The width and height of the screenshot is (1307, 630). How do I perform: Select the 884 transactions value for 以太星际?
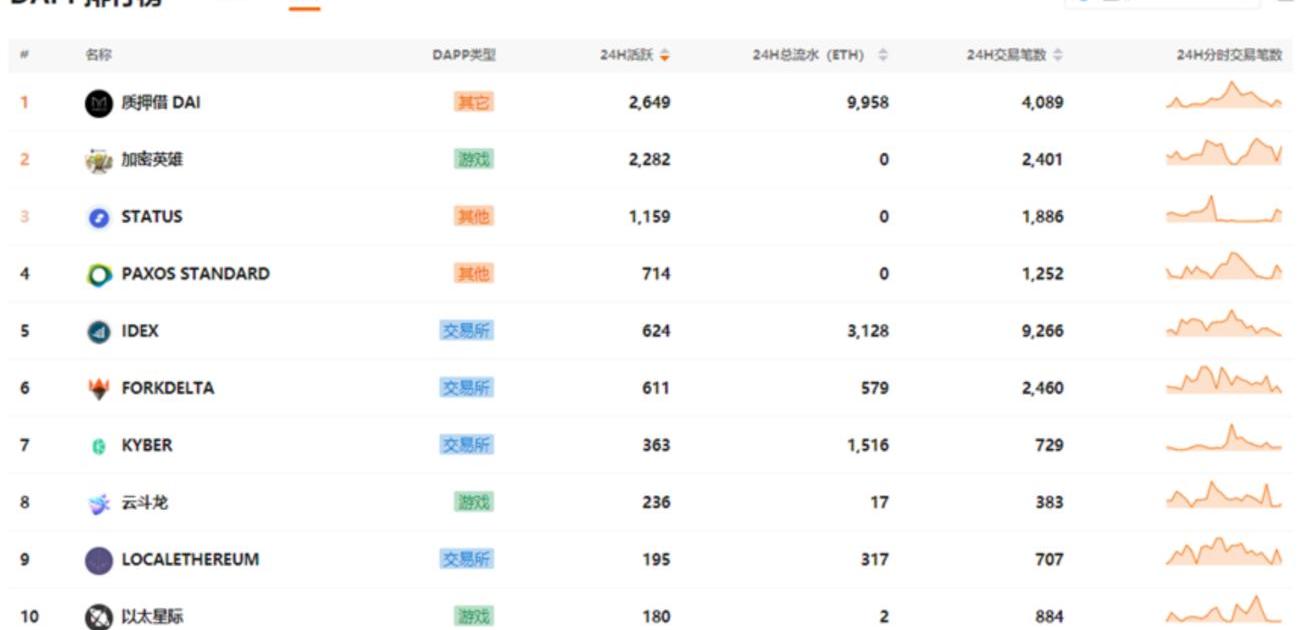1050,616
